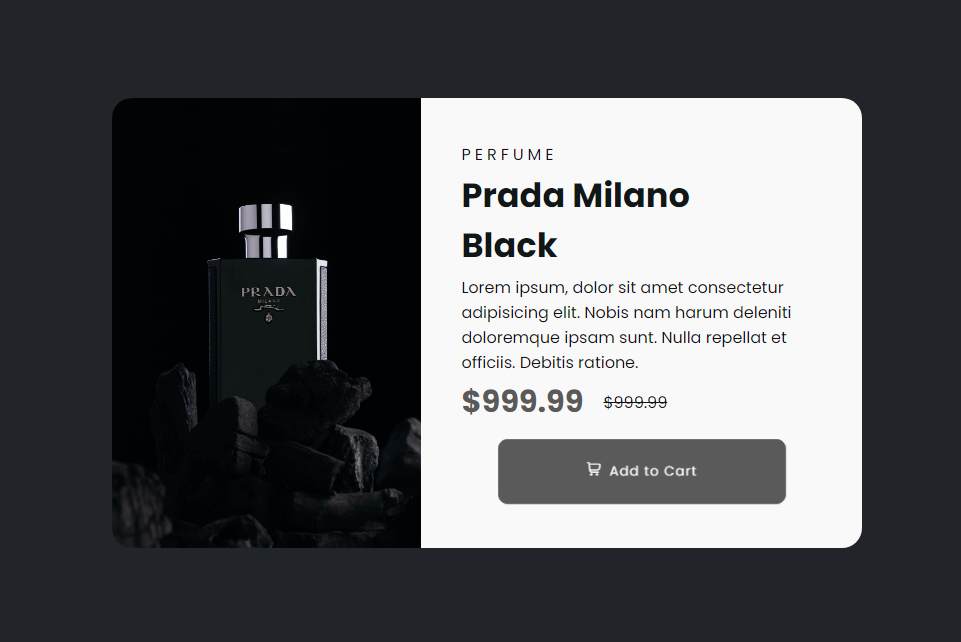Screen dimensions: 961x642
Task: Click the word Black in product title
Action: pos(509,245)
